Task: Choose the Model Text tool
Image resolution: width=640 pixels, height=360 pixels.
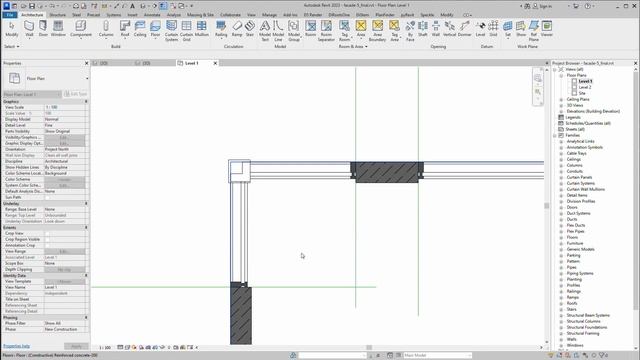Action: (x=265, y=31)
